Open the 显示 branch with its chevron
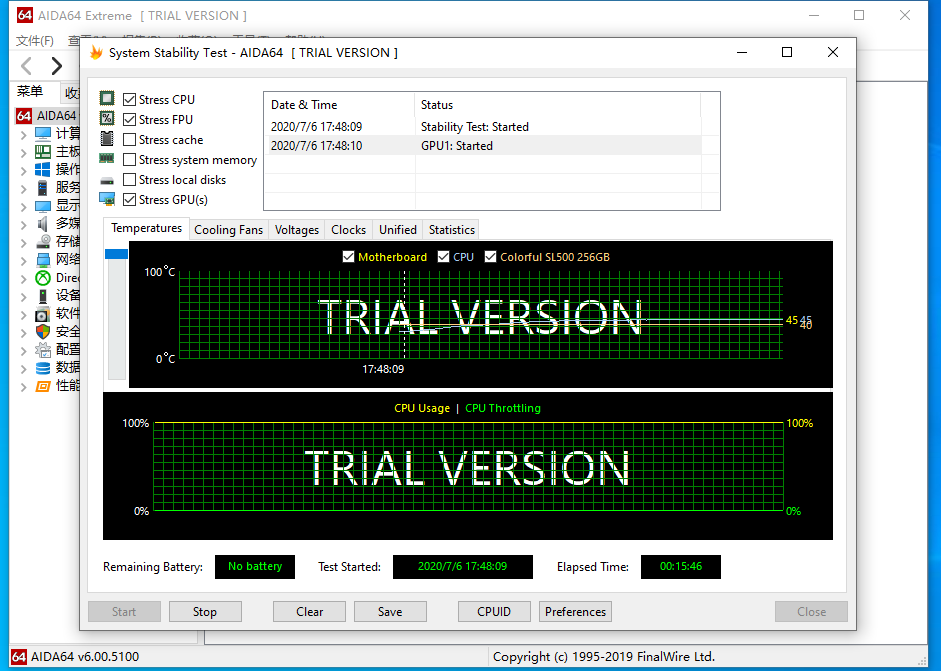The image size is (941, 671). [x=23, y=206]
